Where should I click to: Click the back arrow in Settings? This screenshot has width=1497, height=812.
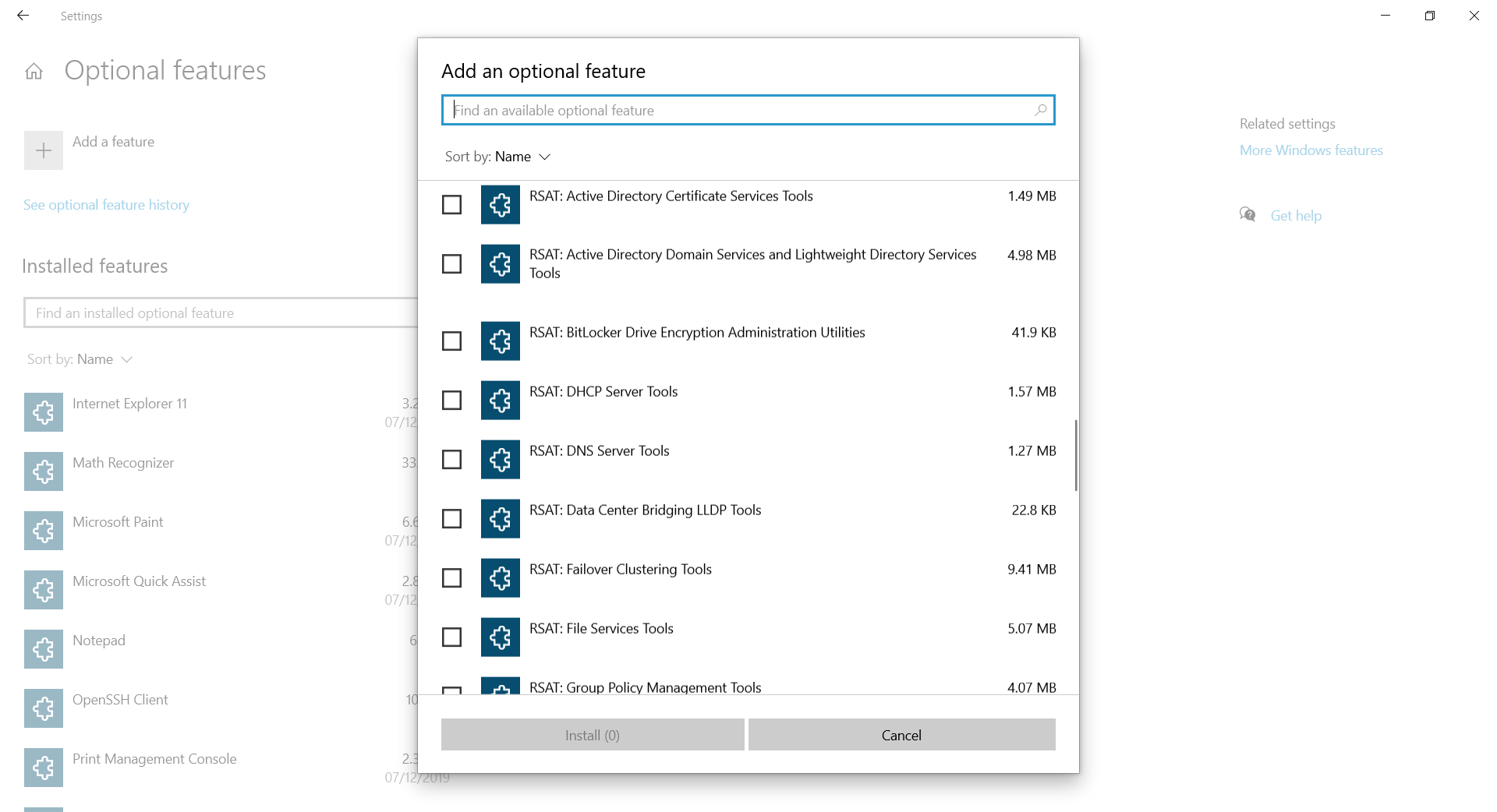[23, 16]
